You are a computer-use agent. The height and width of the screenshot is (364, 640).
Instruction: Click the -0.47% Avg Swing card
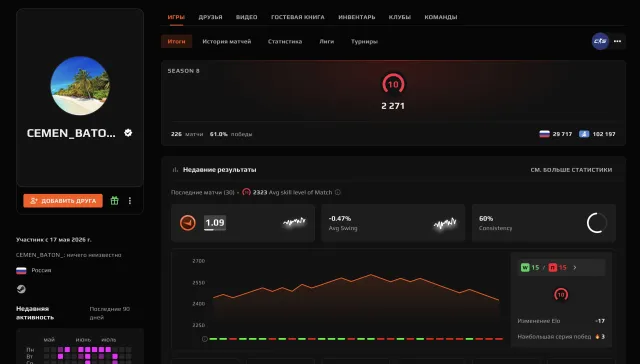click(x=393, y=223)
